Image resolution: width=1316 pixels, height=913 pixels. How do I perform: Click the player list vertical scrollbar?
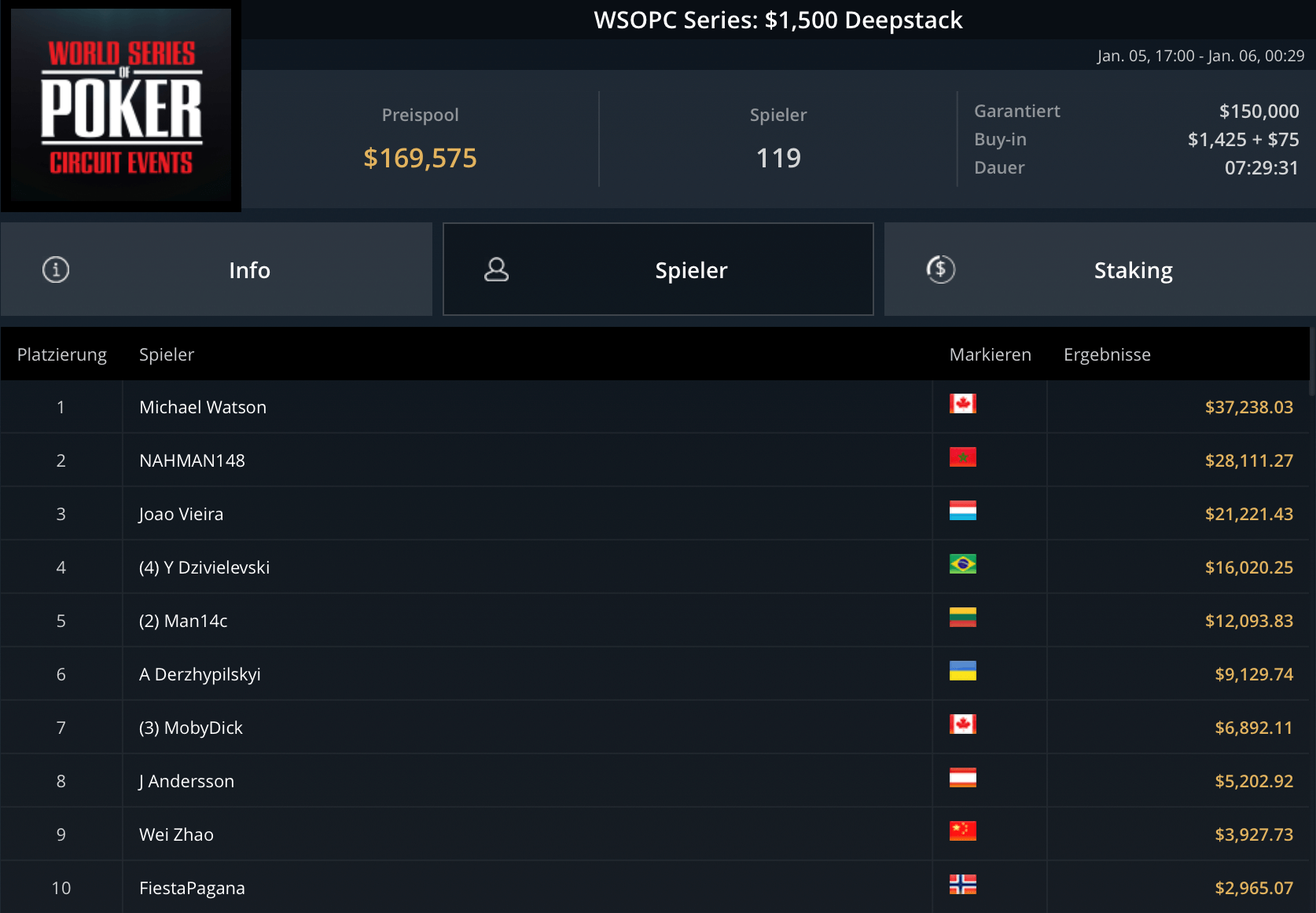click(1311, 361)
